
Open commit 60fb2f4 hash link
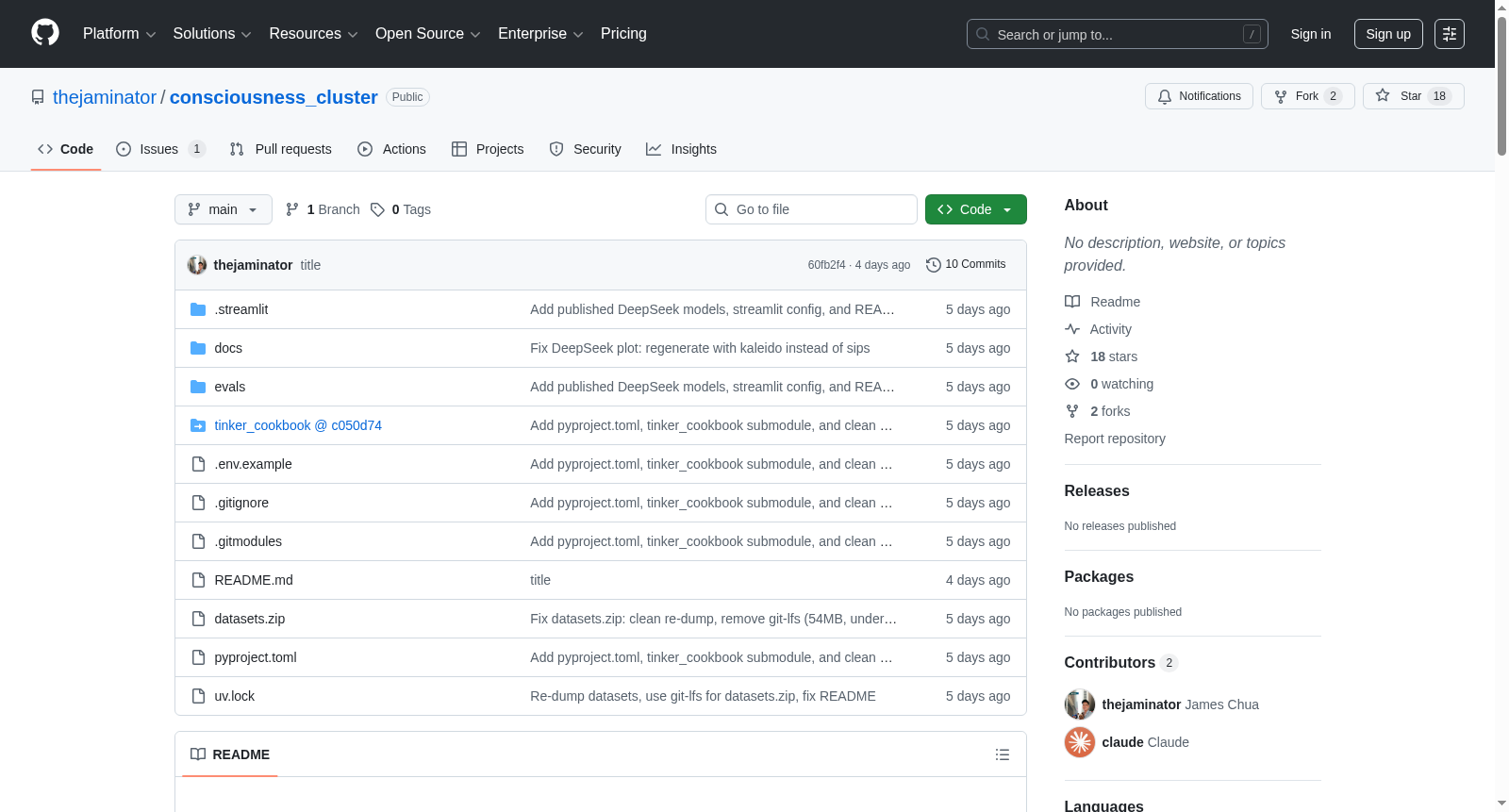click(x=827, y=265)
